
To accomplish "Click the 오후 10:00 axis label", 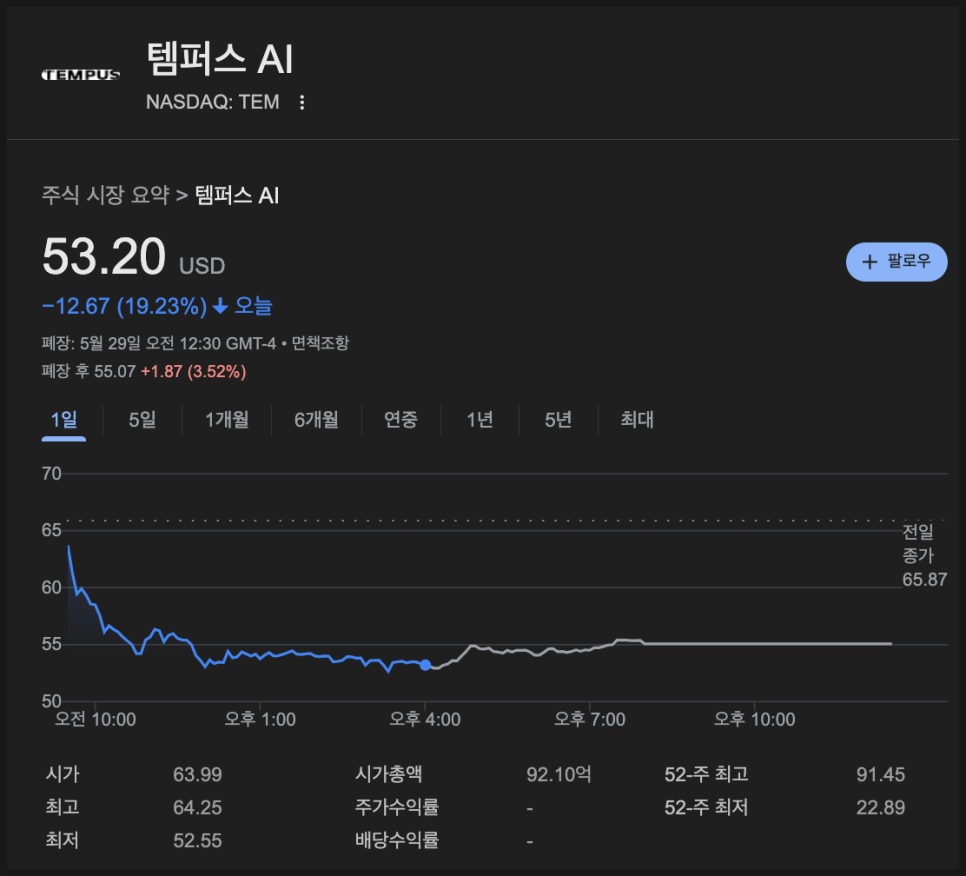I will 755,720.
